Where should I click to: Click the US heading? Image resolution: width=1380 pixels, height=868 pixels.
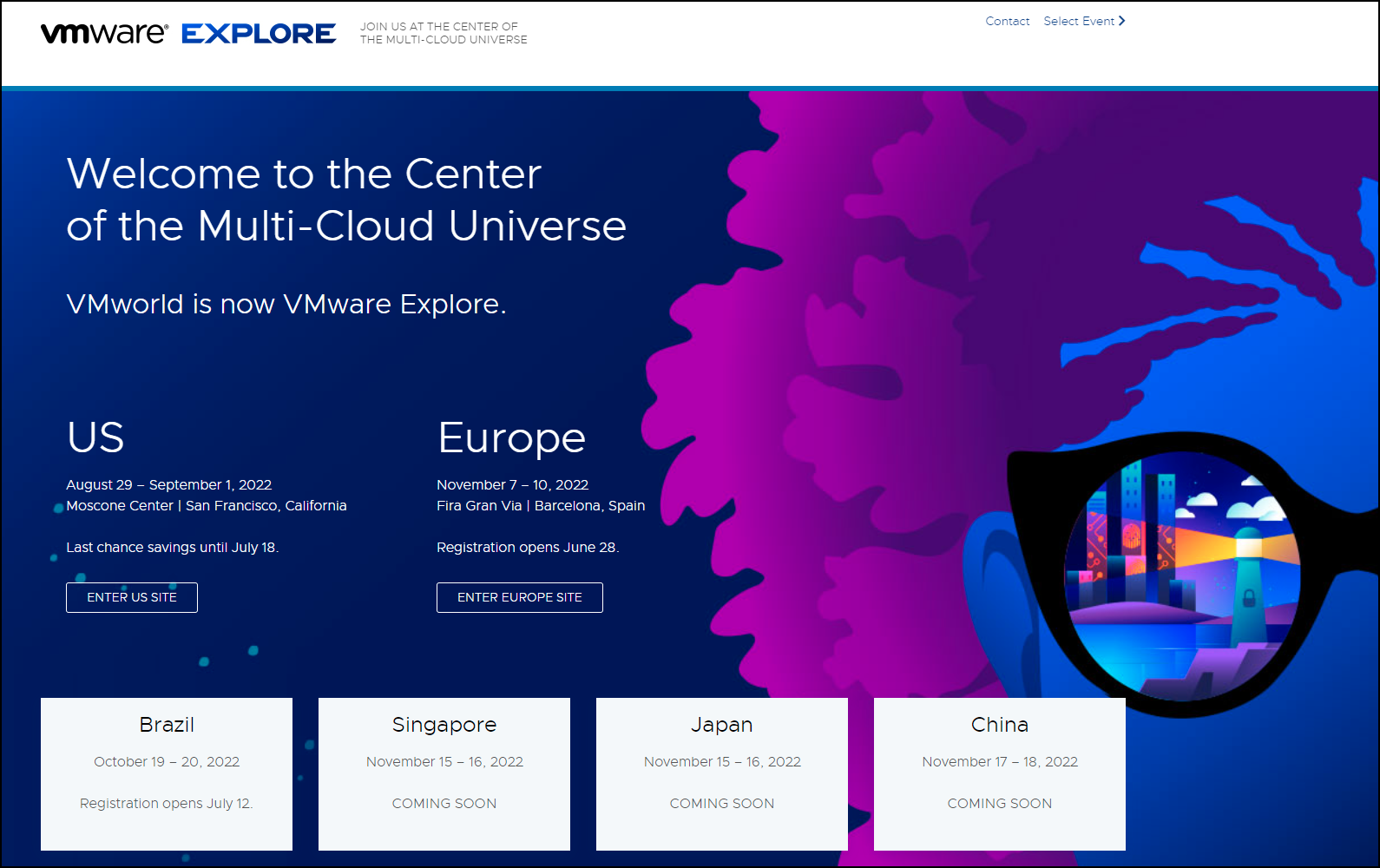(95, 437)
